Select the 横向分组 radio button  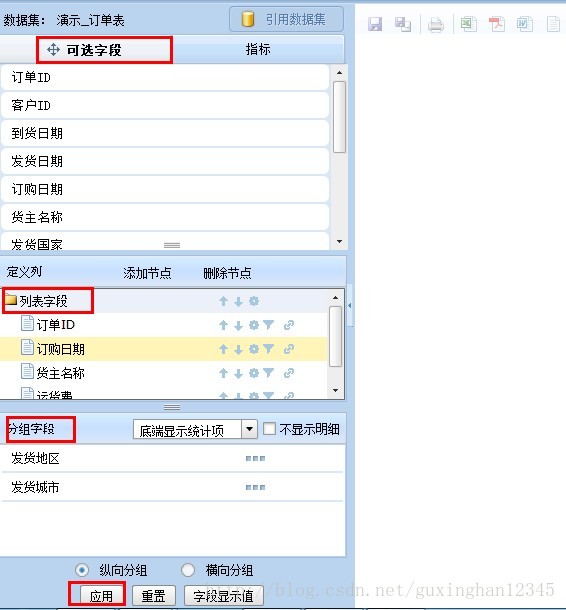coord(188,570)
